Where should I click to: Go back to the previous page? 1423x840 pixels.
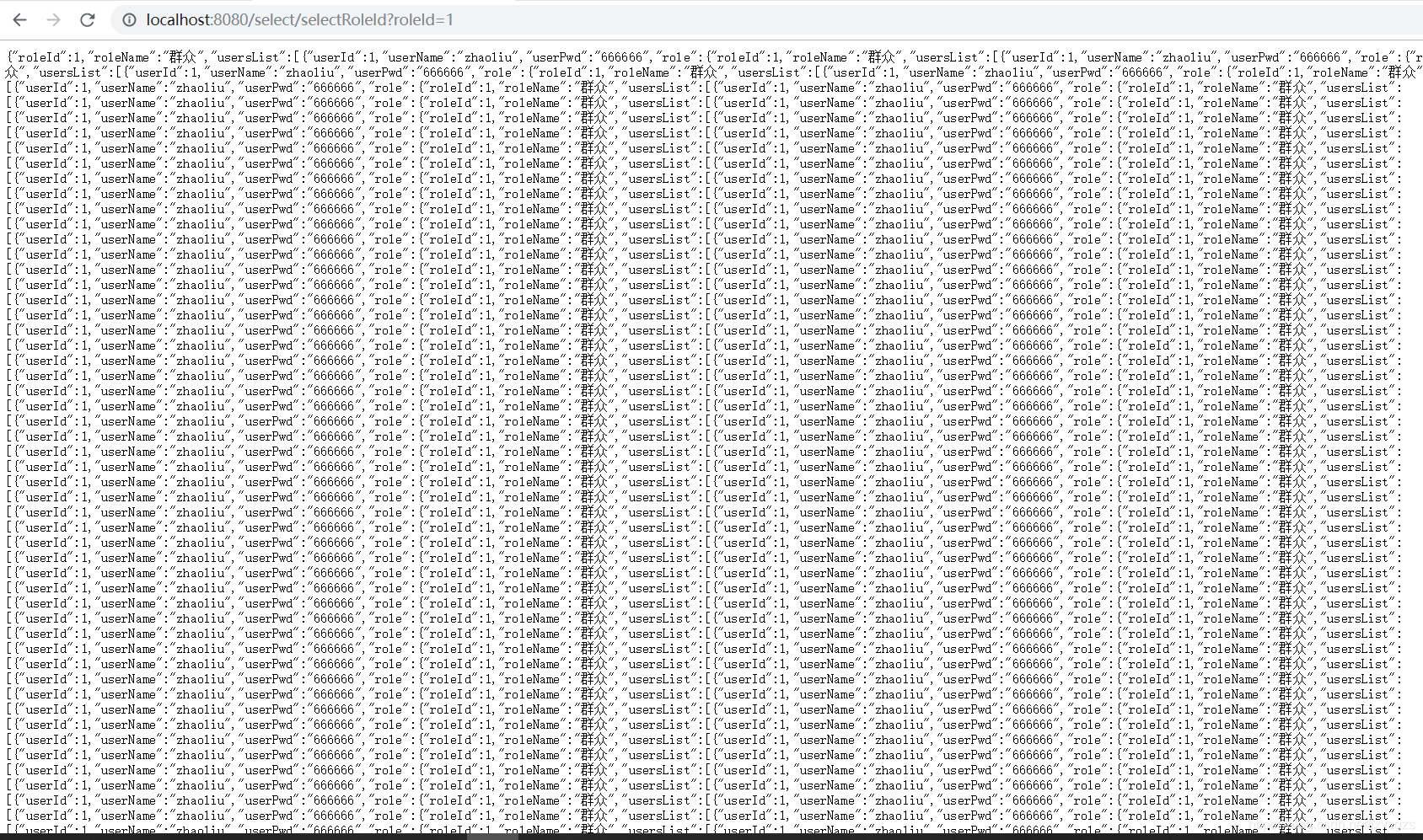(20, 19)
